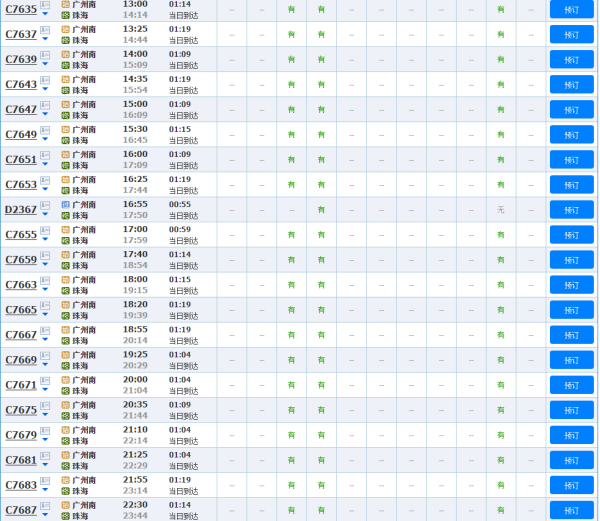This screenshot has width=600, height=521.
Task: Click the ID card icon beside train C7671
Action: tap(45, 380)
